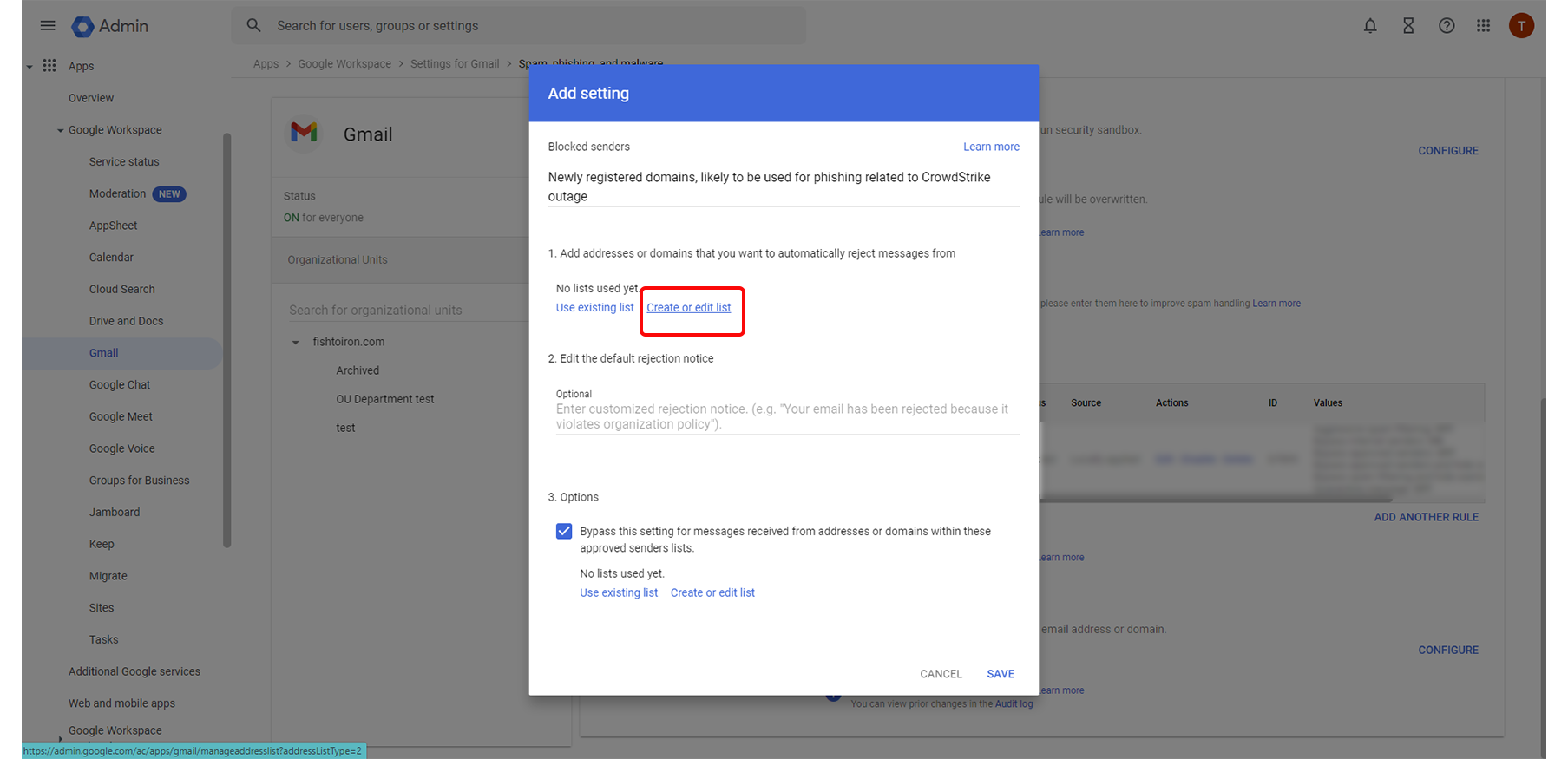Select OU Department test organizational unit
Screen dimensions: 1568x759
(x=385, y=399)
